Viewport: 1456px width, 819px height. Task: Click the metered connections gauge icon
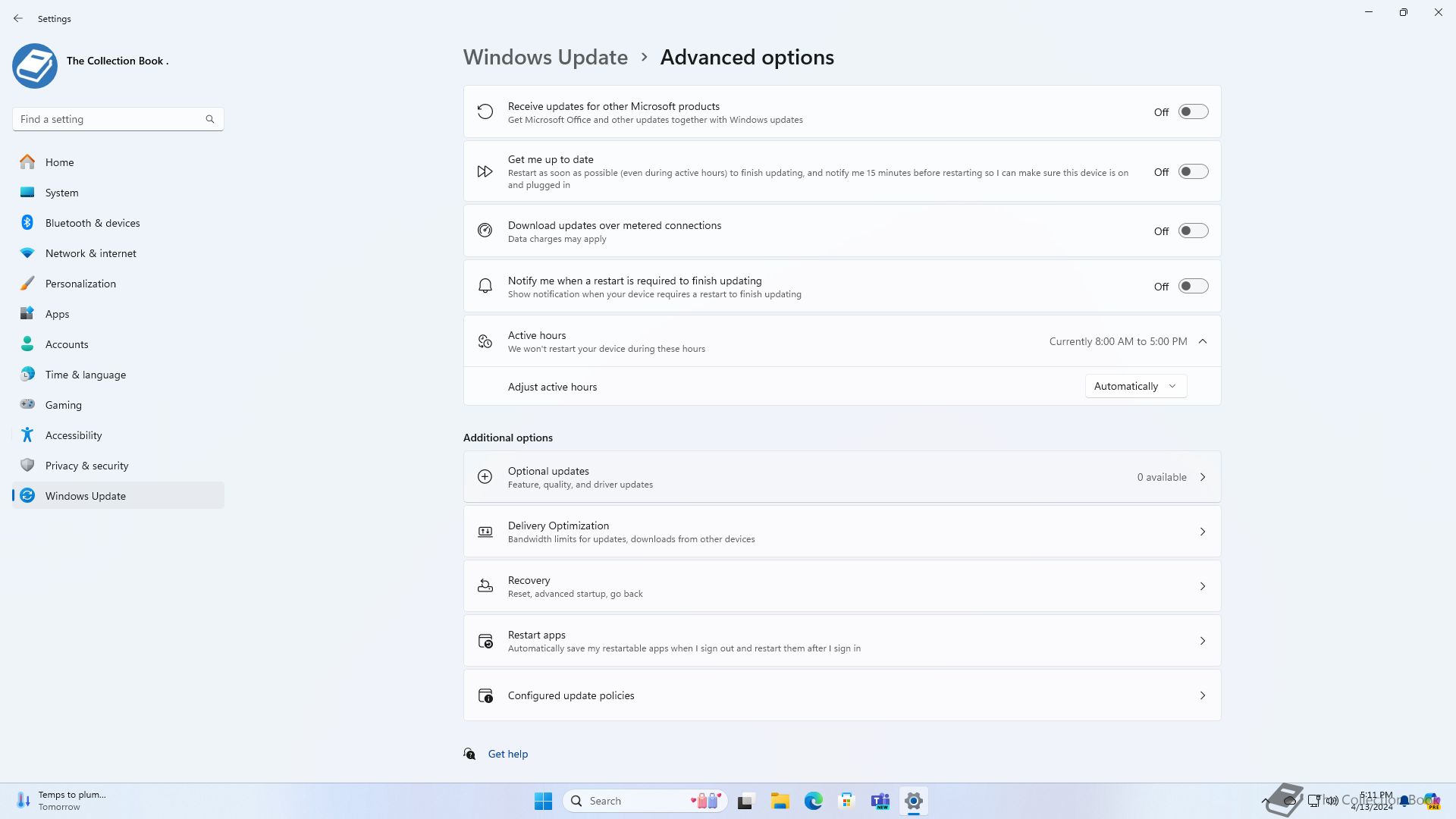point(485,231)
